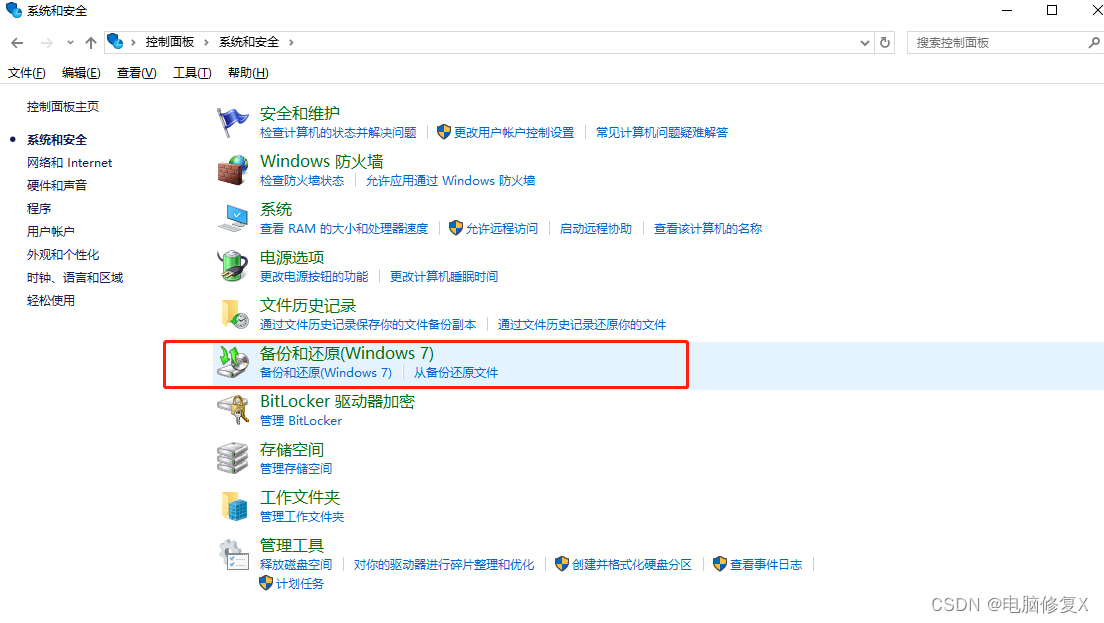This screenshot has height=623, width=1104.
Task: Click 更改计算机睡眠时间 link
Action: click(444, 277)
